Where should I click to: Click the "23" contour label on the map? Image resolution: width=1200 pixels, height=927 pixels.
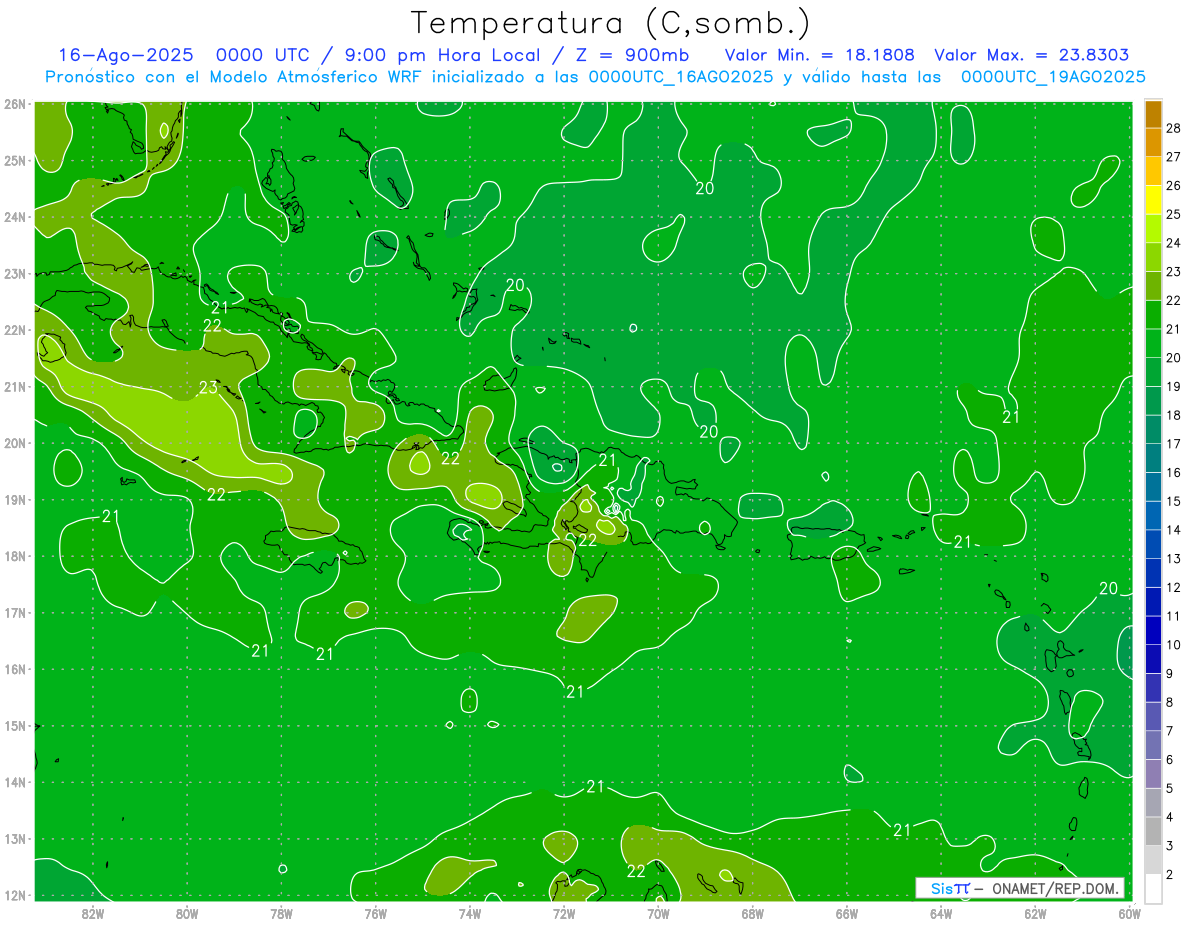208,388
